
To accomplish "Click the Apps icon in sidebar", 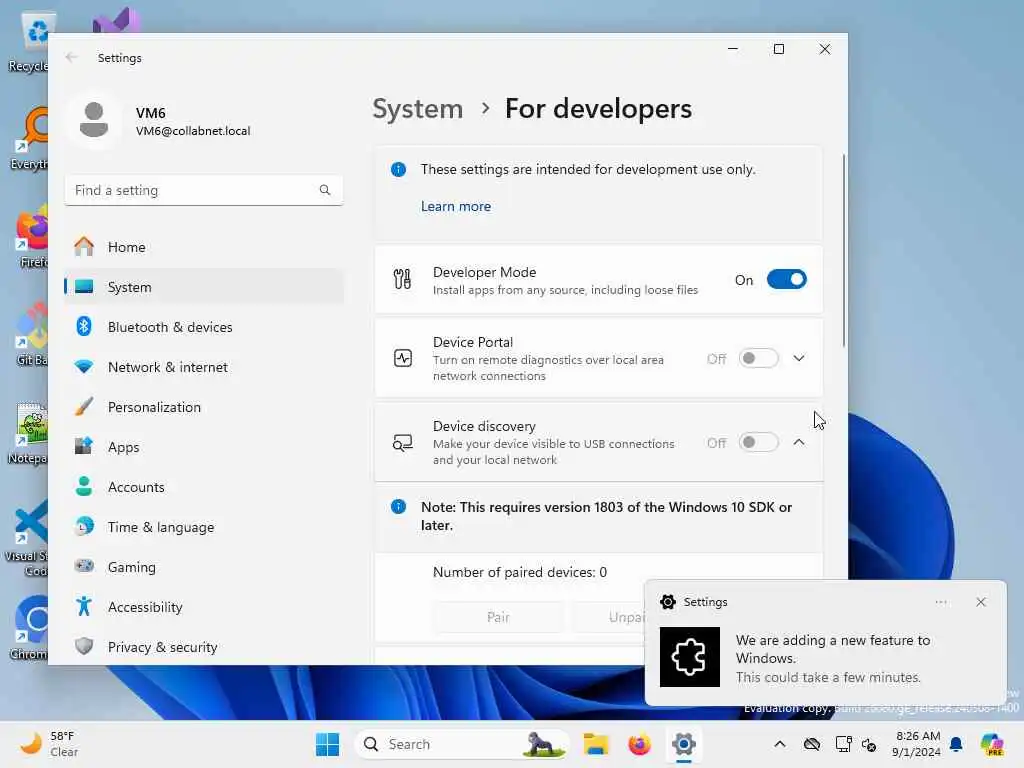I will click(84, 446).
